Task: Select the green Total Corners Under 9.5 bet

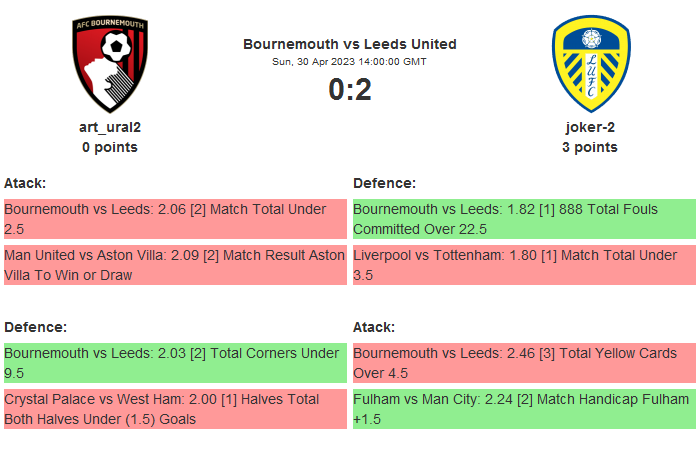Action: click(174, 363)
